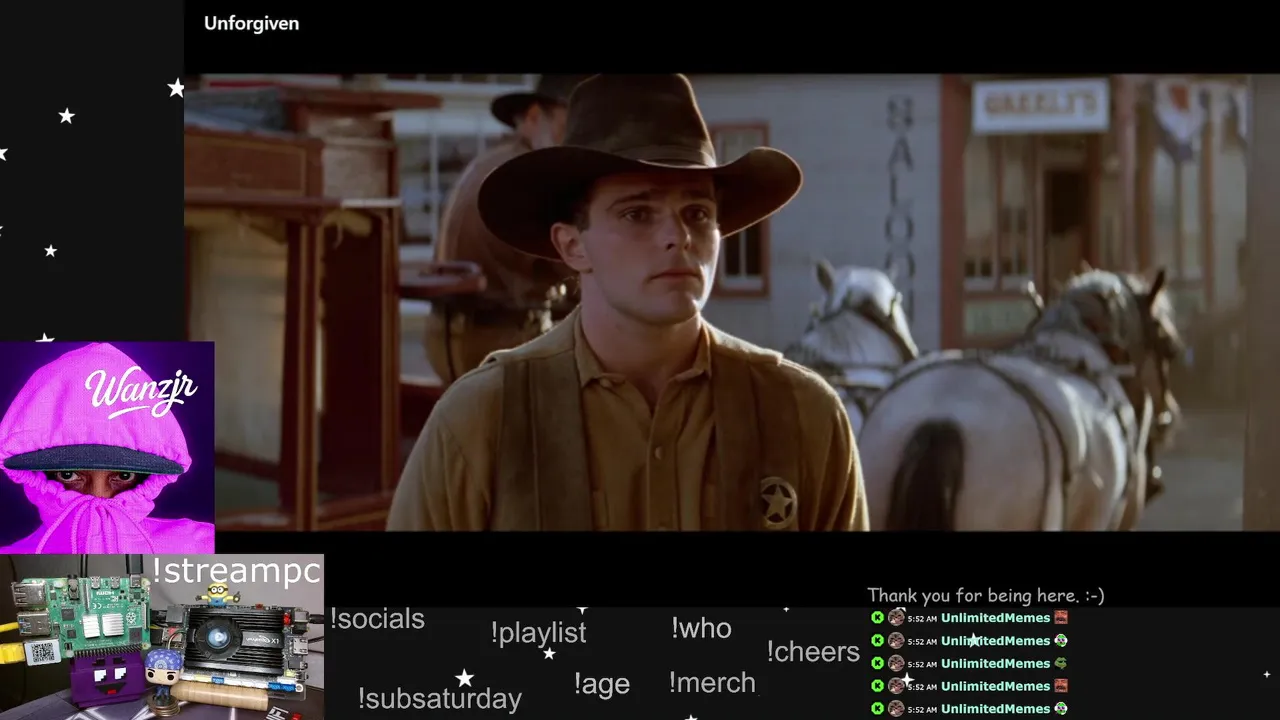Click the !playlist command text
This screenshot has height=720, width=1280.
[538, 633]
